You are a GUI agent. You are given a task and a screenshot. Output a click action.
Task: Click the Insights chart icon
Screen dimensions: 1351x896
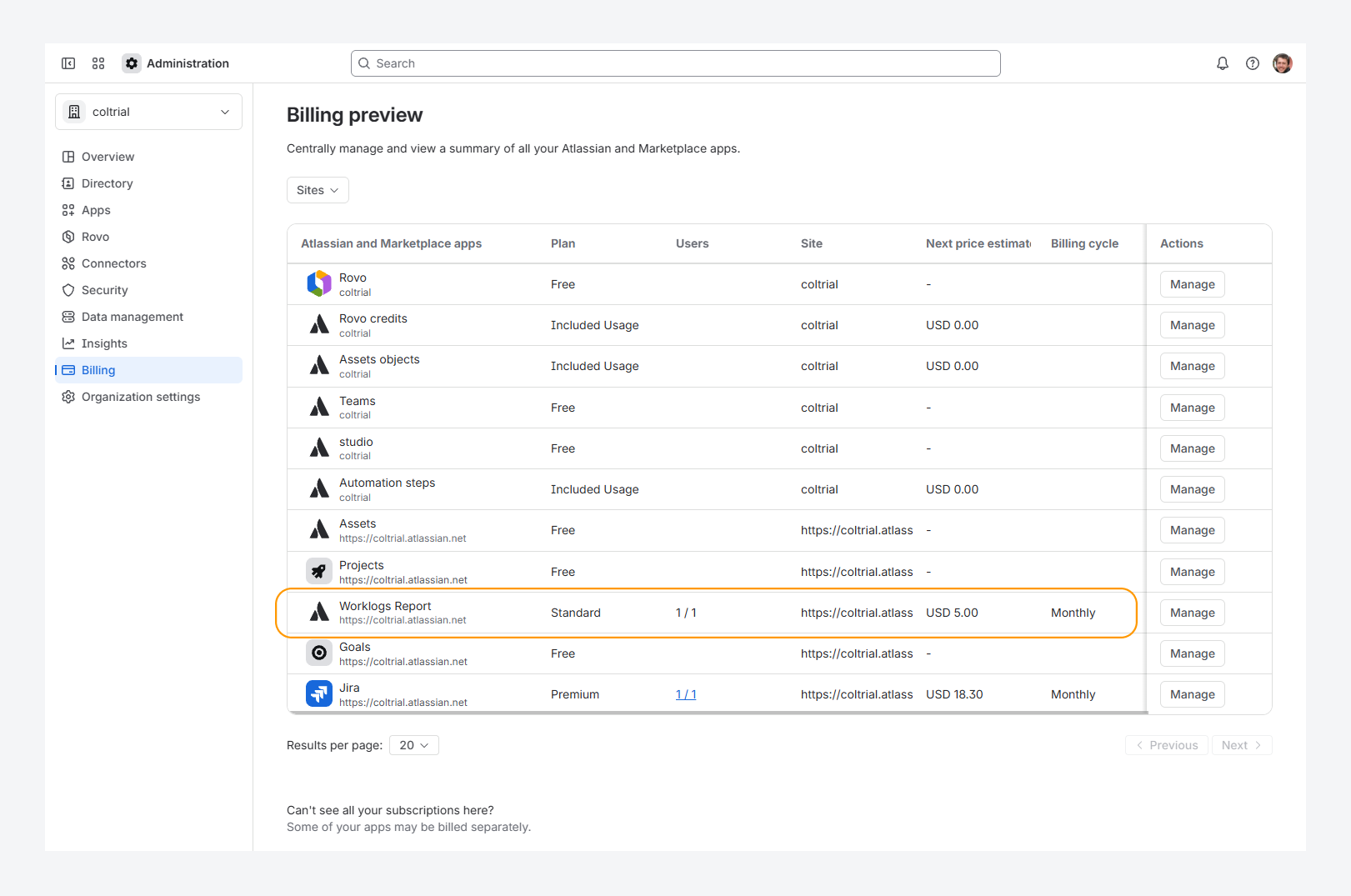(x=68, y=343)
